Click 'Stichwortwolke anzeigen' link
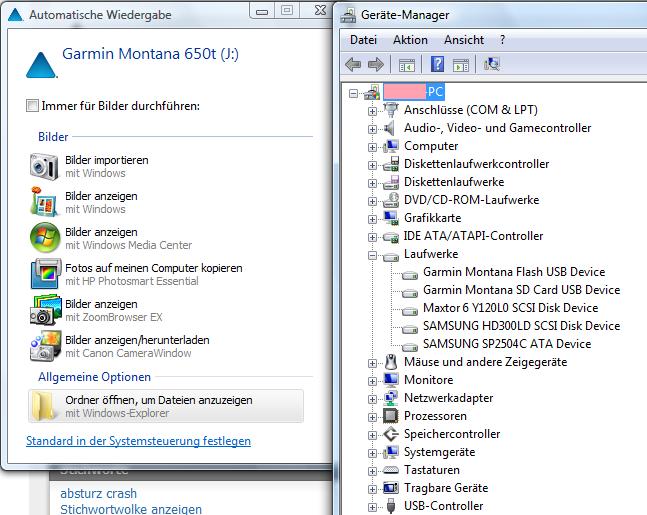This screenshot has height=515, width=647. coord(131,509)
